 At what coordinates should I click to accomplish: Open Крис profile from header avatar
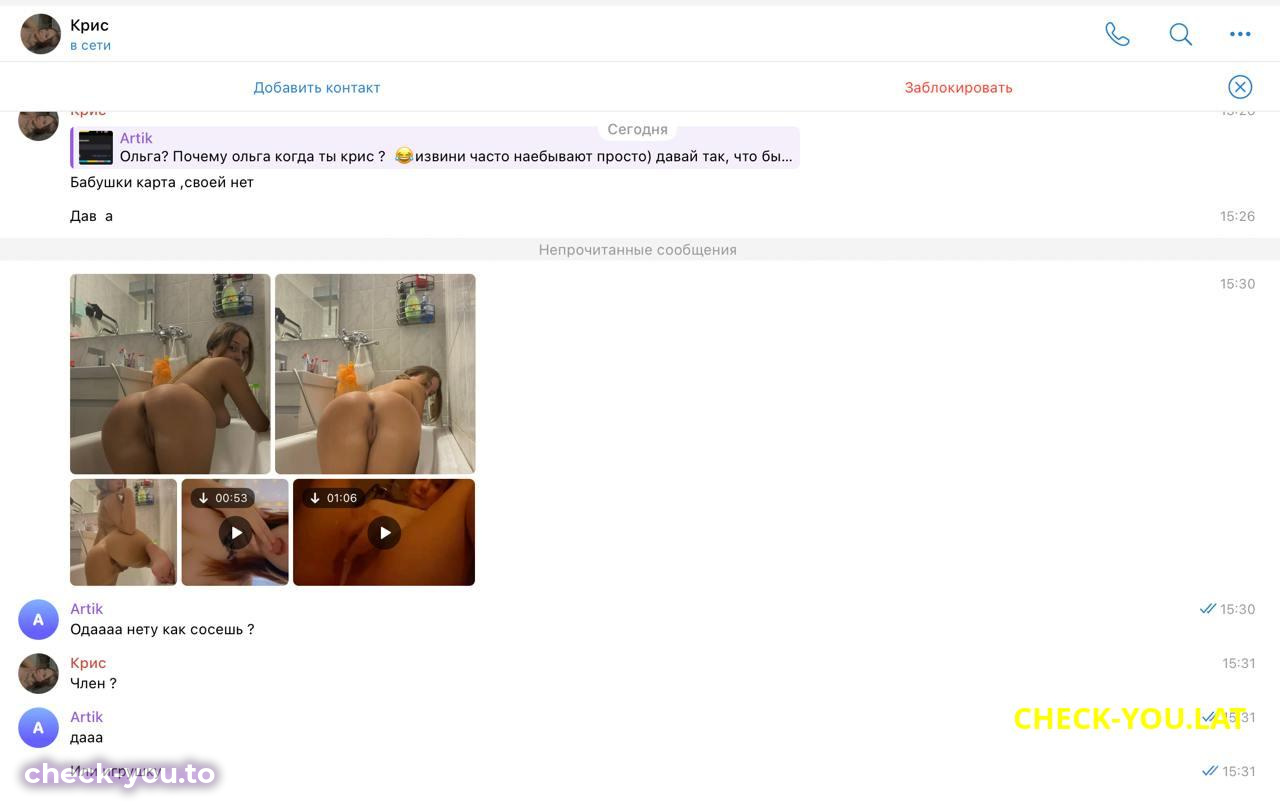tap(40, 34)
